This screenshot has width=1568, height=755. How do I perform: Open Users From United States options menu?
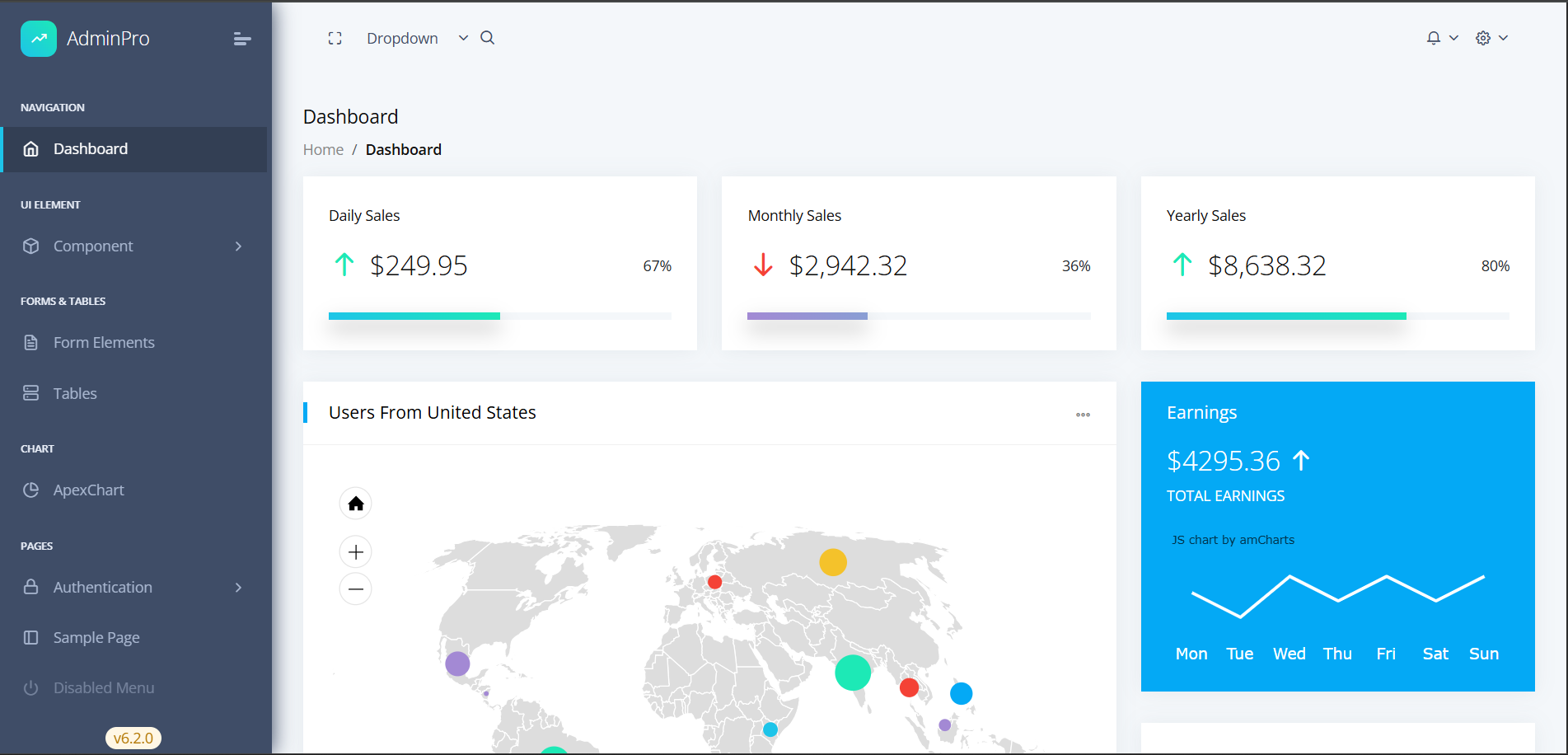coord(1083,415)
